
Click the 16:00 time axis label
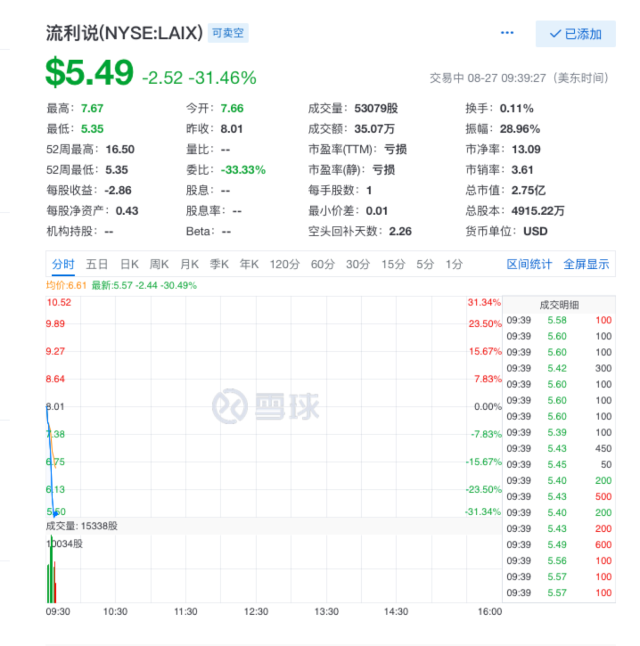pos(490,612)
